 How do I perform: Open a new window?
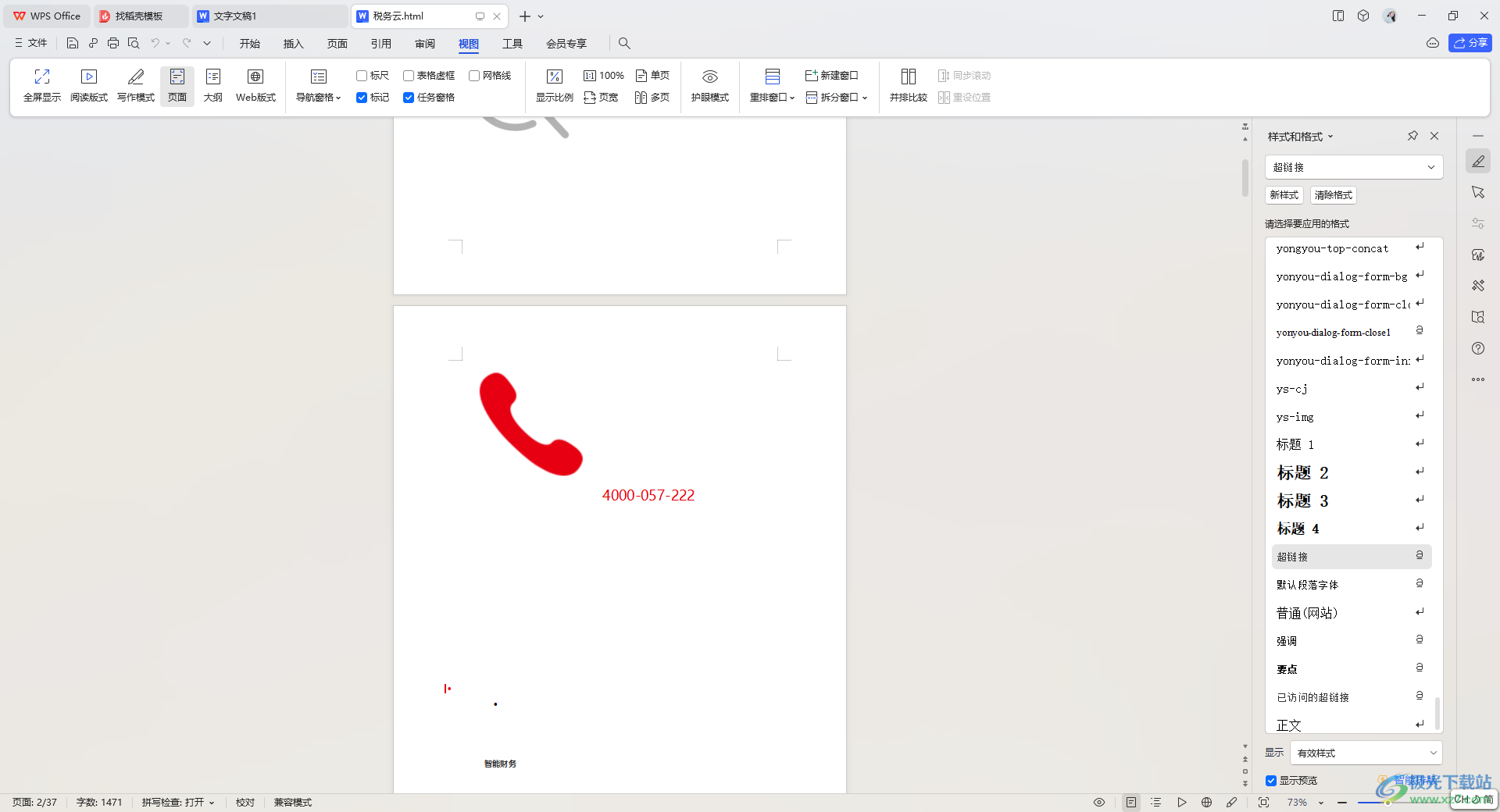click(x=832, y=76)
